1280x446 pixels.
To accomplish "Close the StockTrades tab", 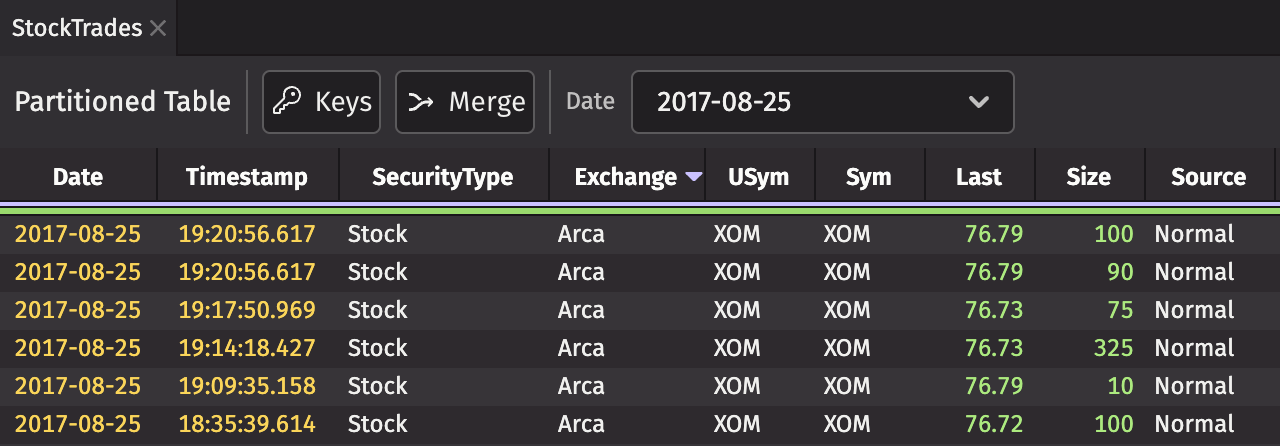I will pos(158,28).
